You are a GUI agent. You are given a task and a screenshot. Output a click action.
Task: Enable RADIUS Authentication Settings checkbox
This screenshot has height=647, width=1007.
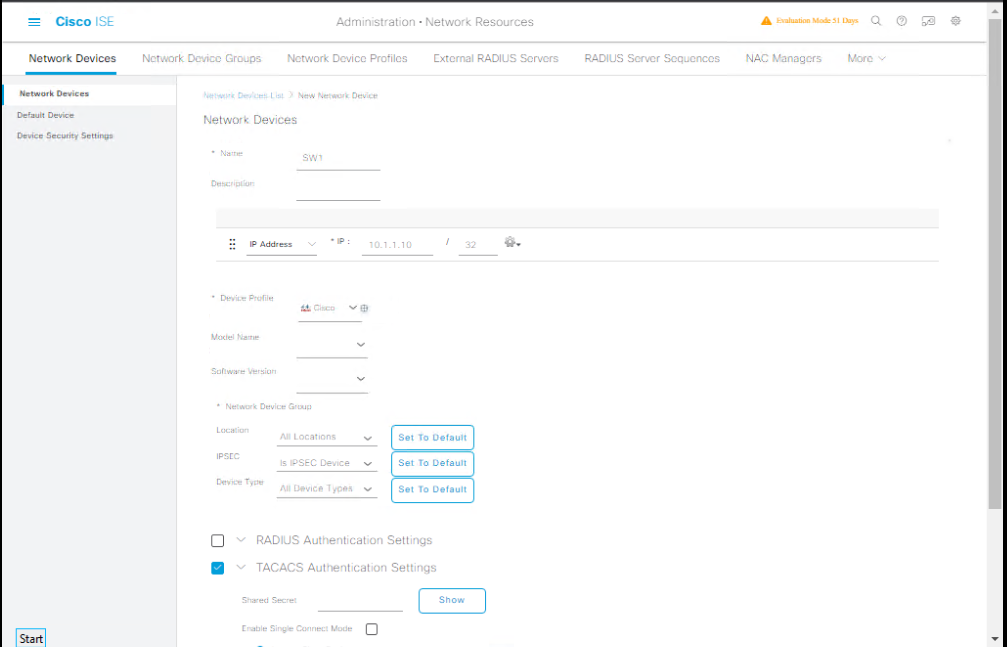pos(218,540)
